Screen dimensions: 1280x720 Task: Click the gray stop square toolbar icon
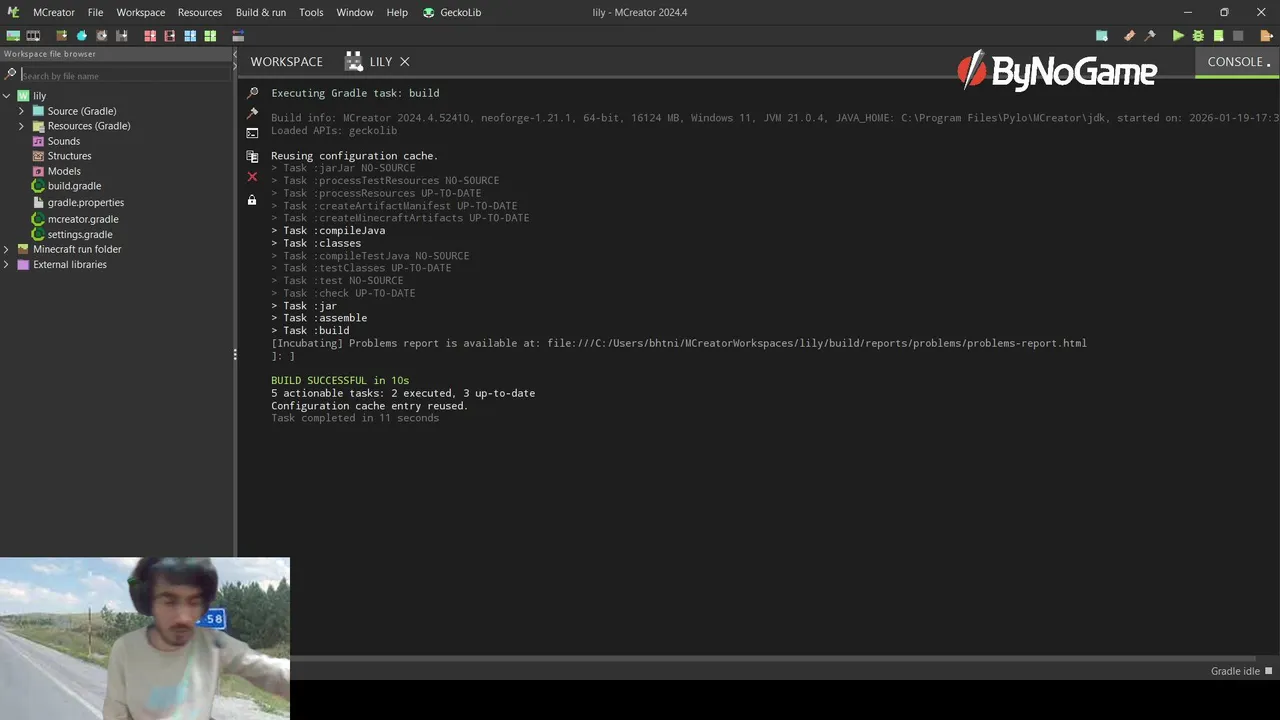click(x=1238, y=36)
